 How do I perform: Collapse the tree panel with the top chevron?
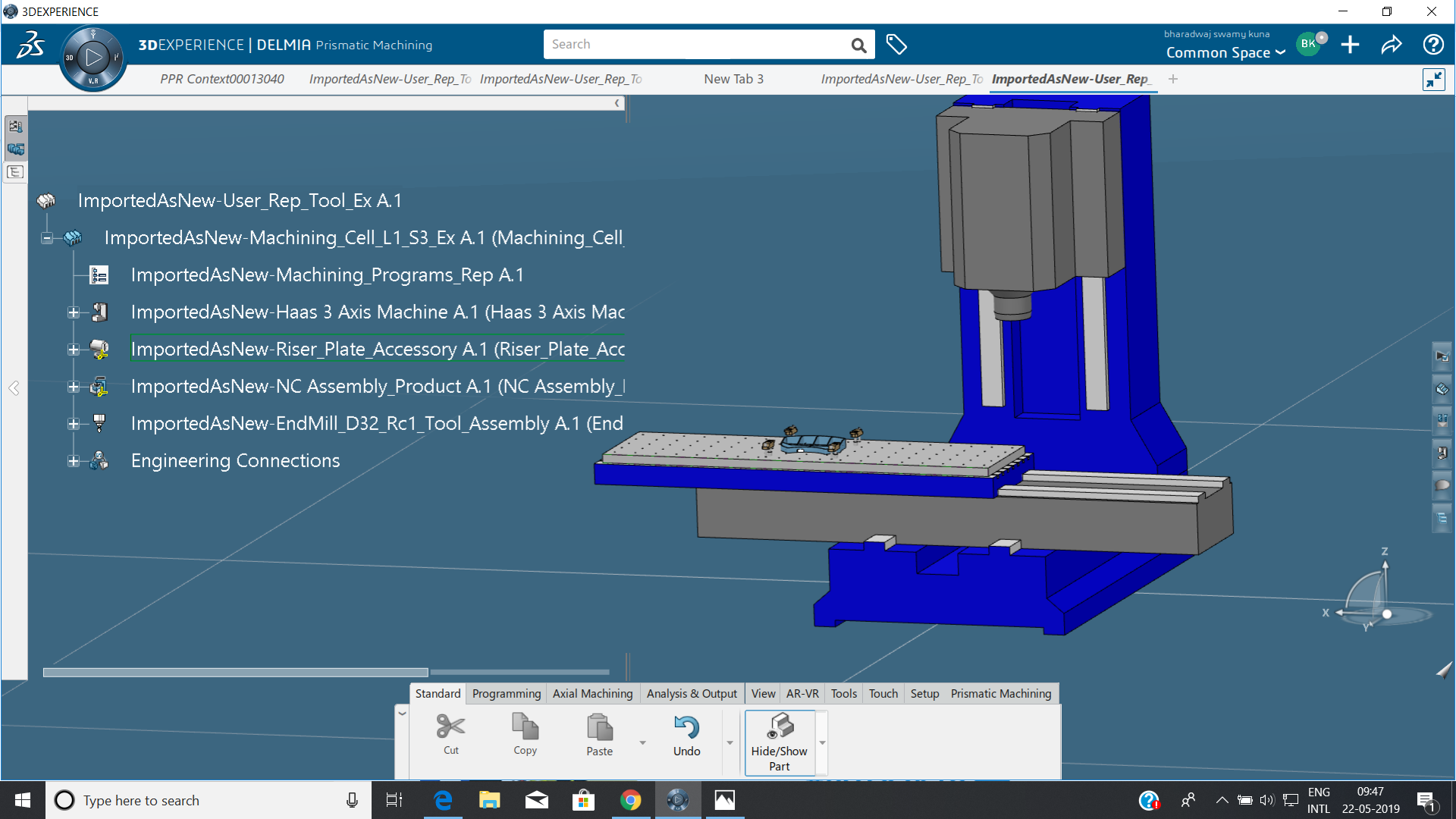pyautogui.click(x=617, y=103)
